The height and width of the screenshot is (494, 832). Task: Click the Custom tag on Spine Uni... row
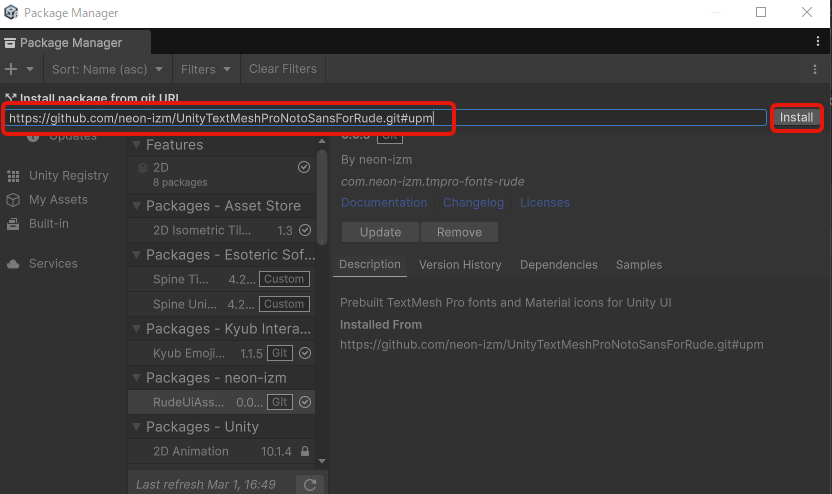click(x=284, y=304)
